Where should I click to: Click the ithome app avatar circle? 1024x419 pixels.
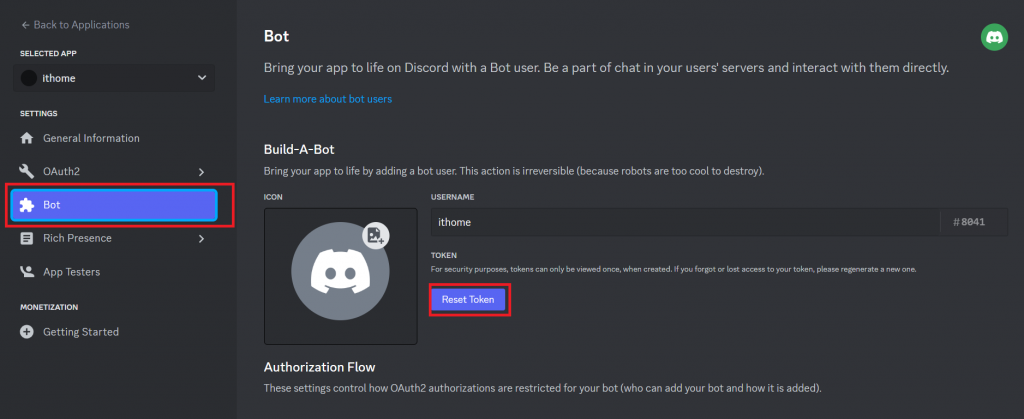point(29,78)
